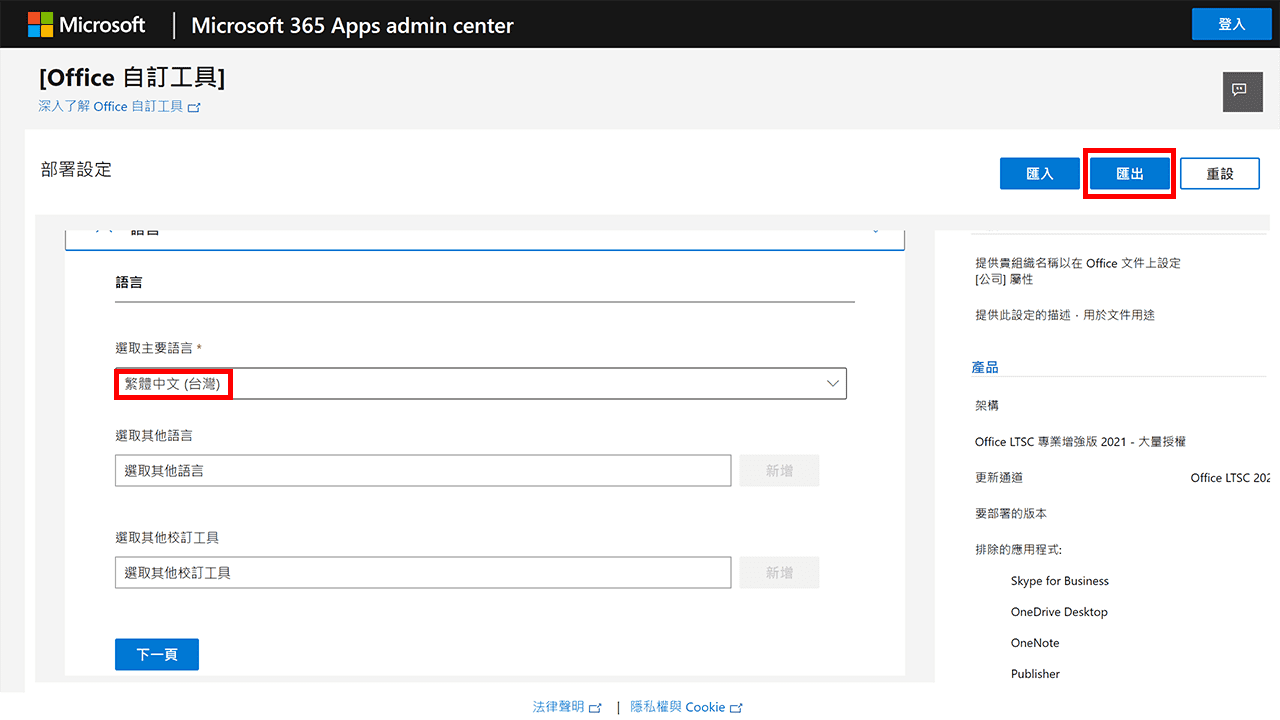Click external link icon next to 隱私權與 Cookie
The height and width of the screenshot is (720, 1280).
tap(737, 708)
